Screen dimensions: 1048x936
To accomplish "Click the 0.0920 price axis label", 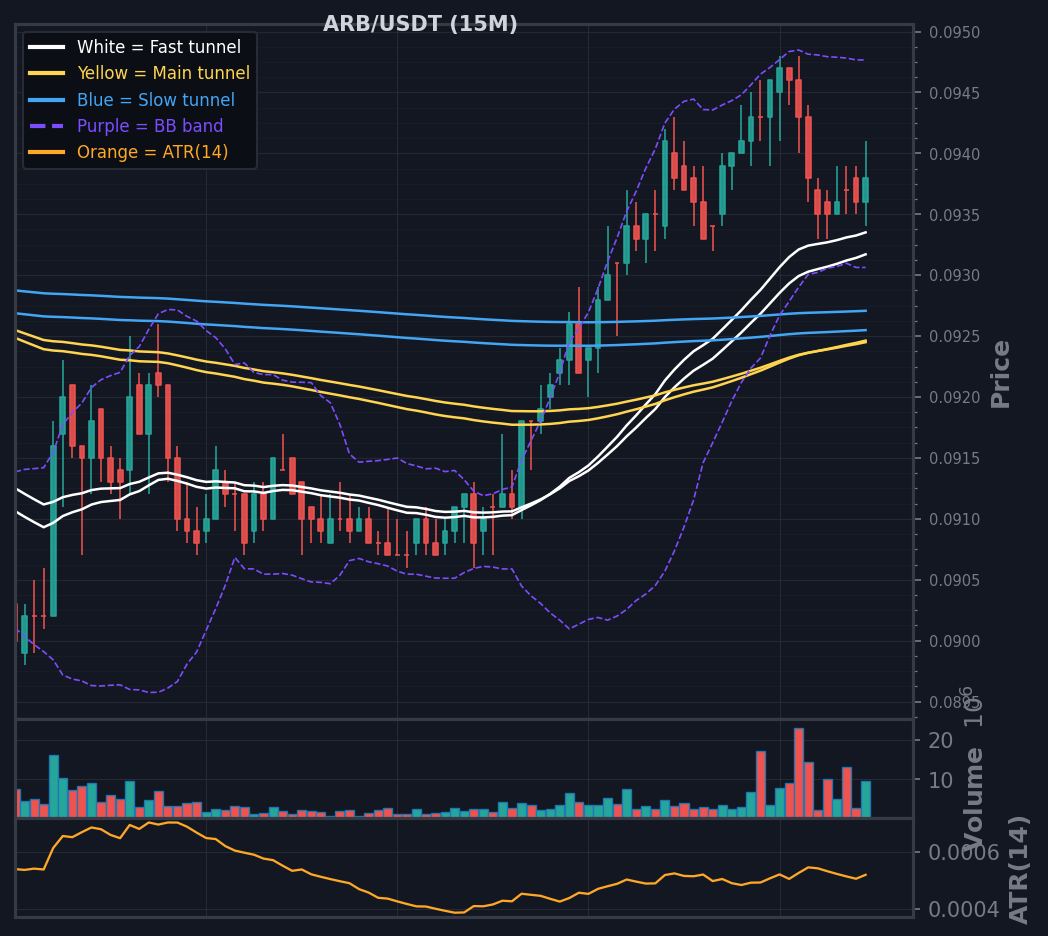I will 954,397.
